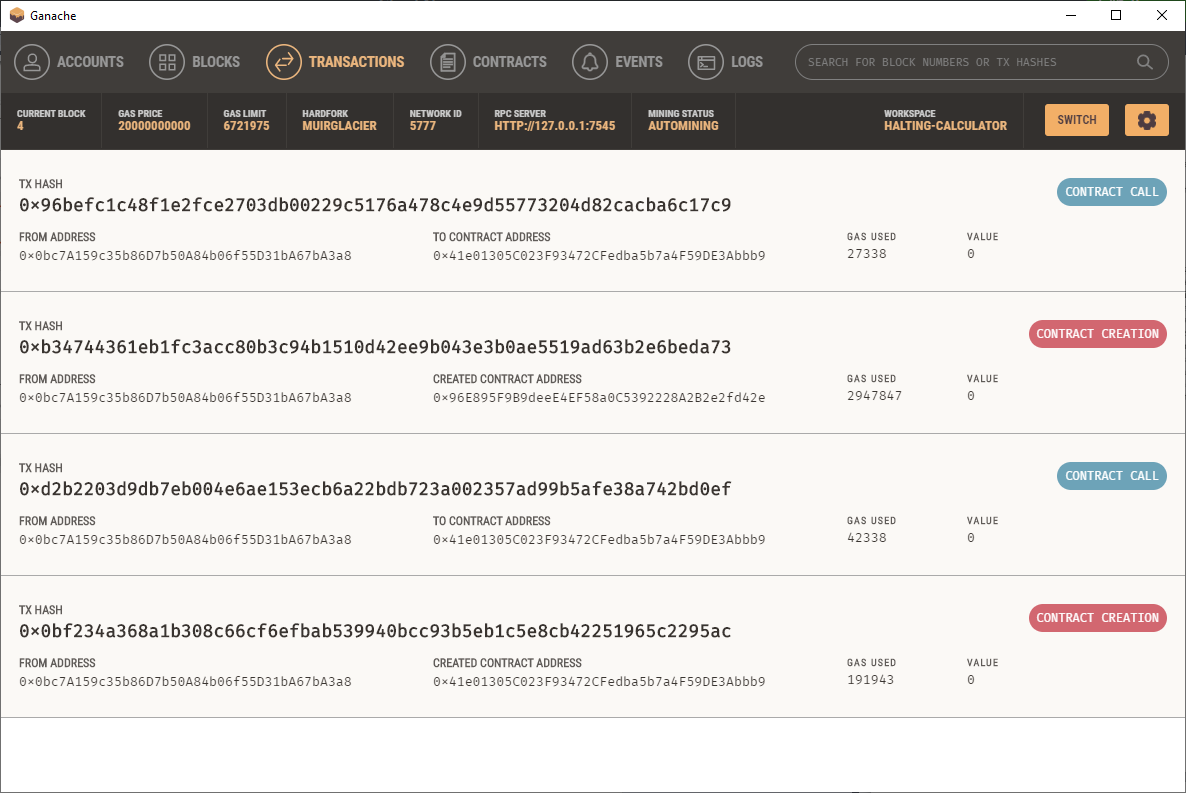Switch to the CONTRACTS tab
Viewport: 1186px width, 793px height.
pos(510,61)
